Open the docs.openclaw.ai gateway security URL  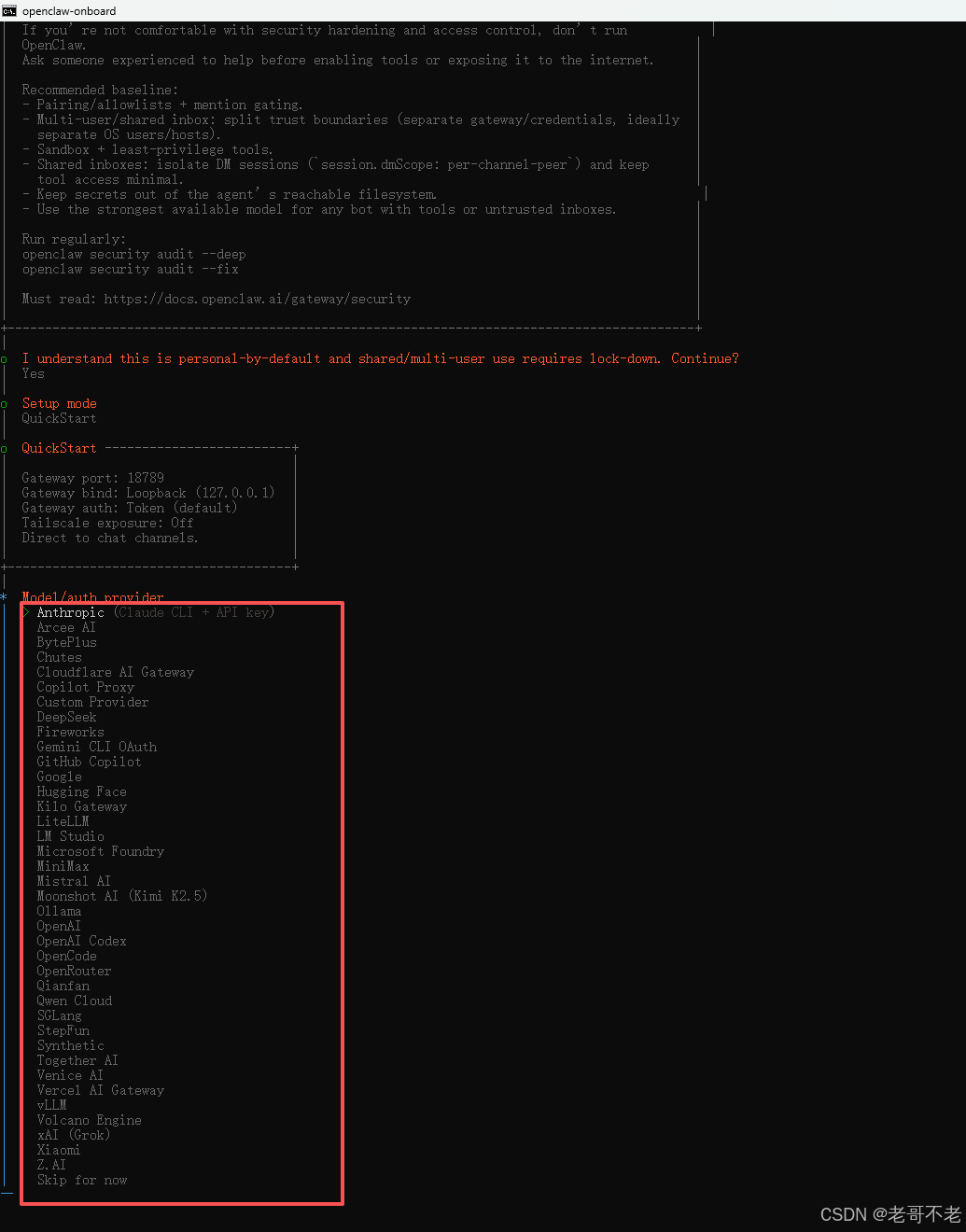(257, 299)
